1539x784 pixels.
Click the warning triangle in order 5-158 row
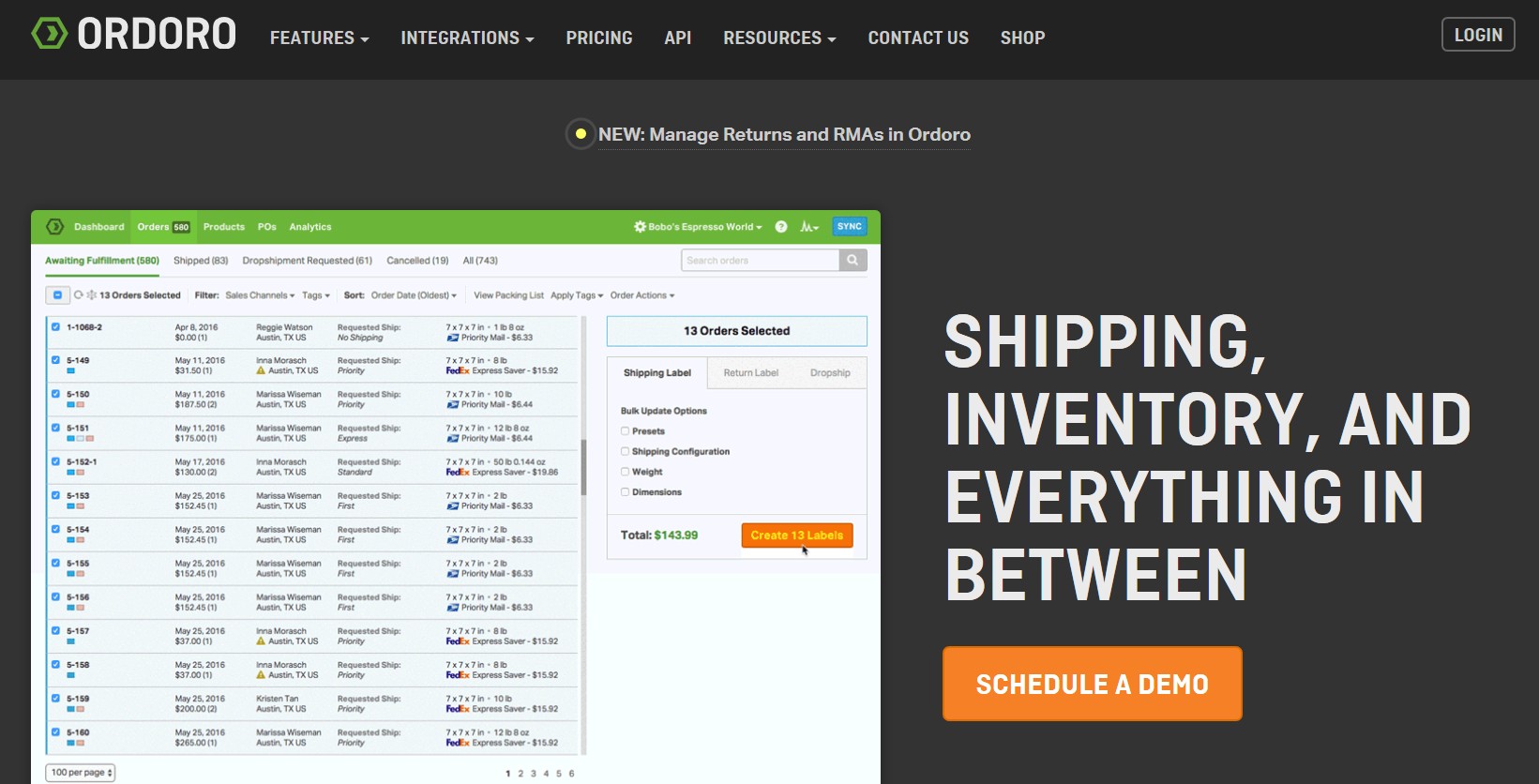261,675
